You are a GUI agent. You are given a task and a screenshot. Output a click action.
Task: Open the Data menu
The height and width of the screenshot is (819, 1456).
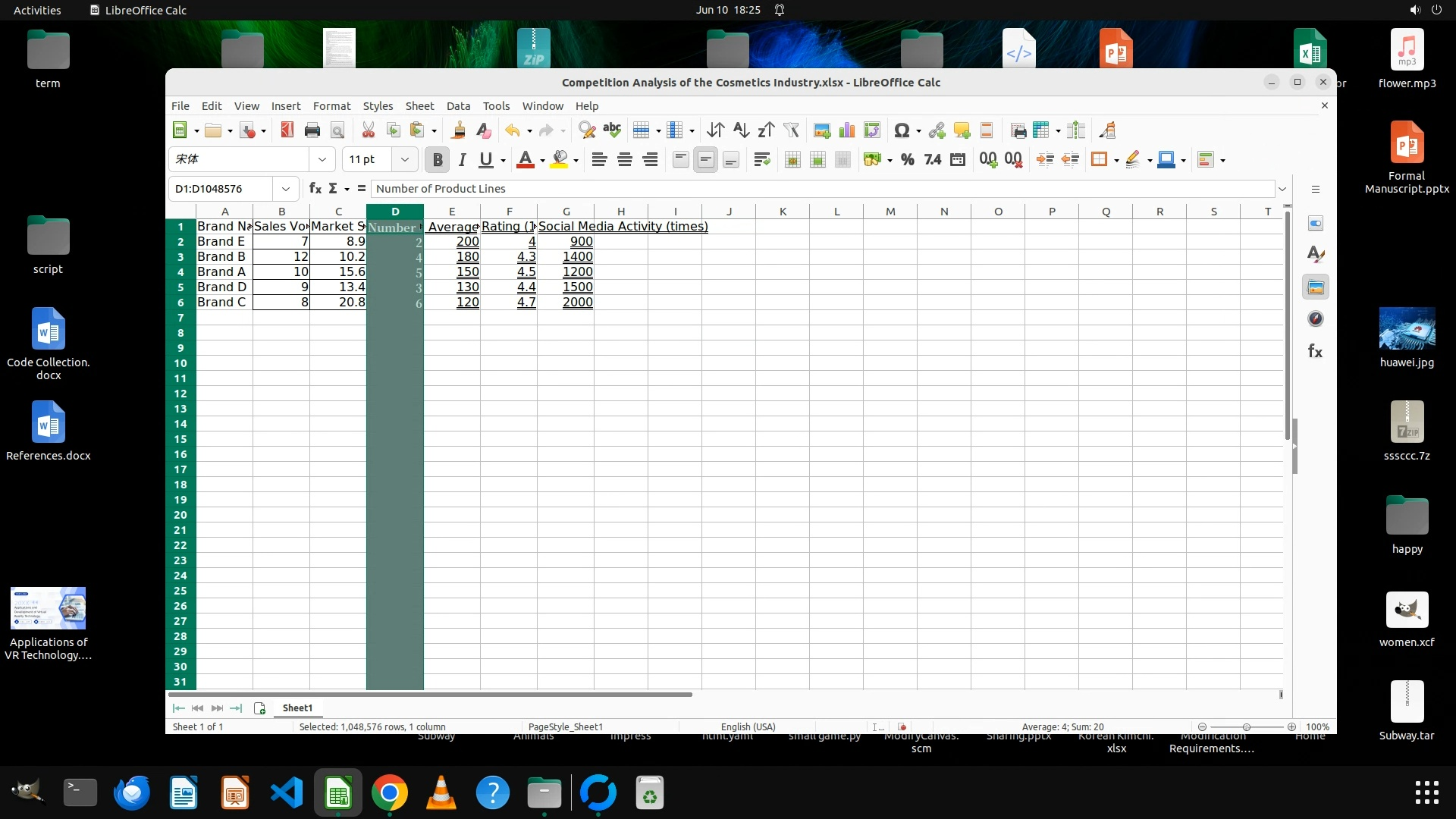point(458,106)
